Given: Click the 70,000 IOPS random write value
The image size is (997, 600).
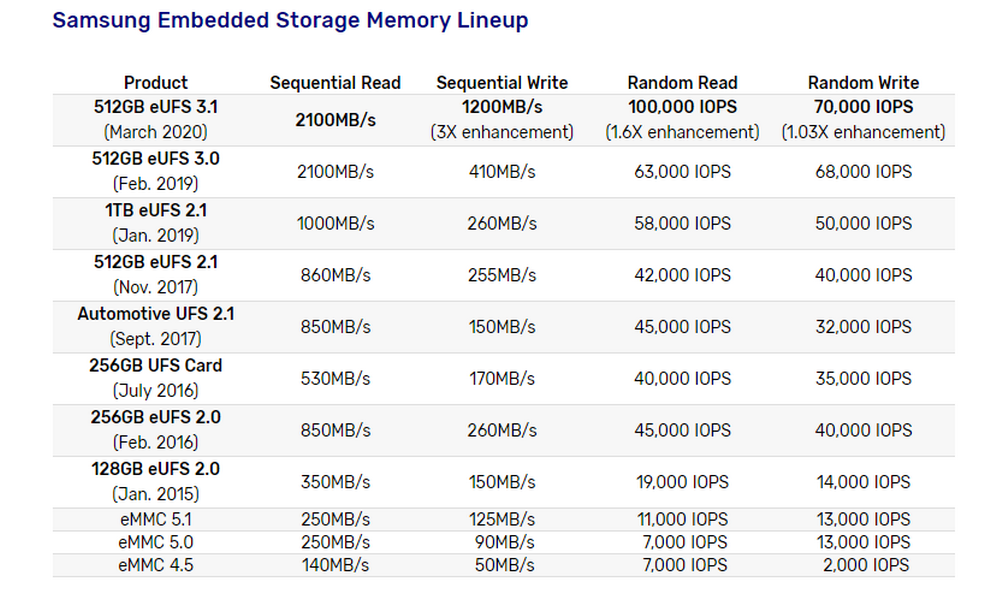Looking at the screenshot, I should [863, 107].
